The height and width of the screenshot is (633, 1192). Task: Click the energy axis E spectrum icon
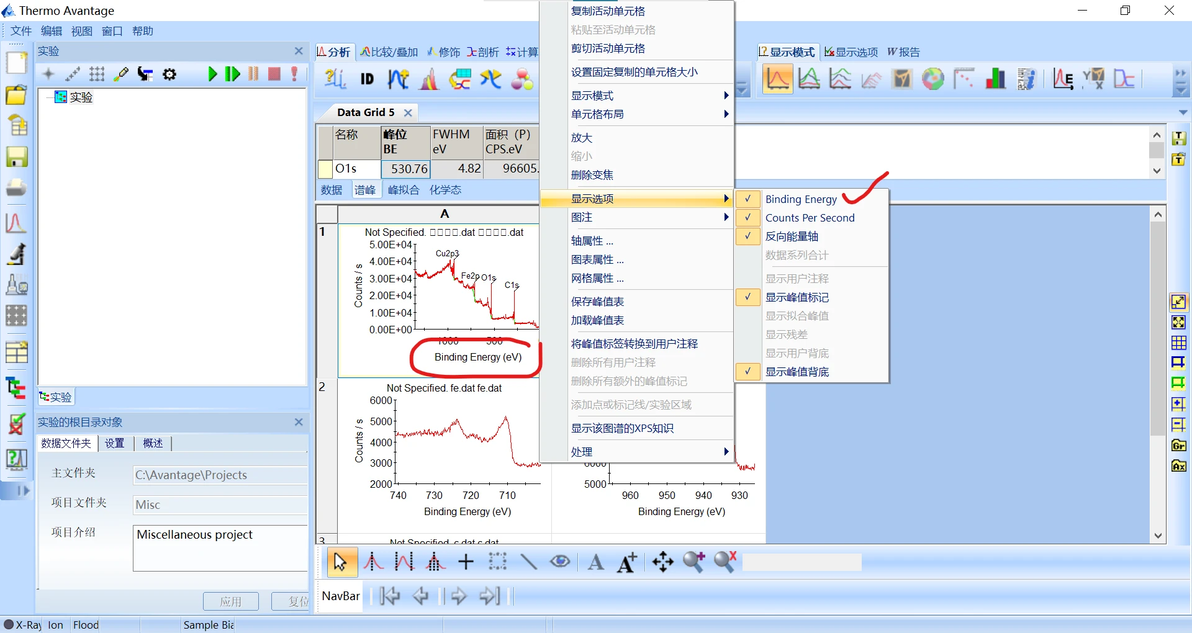(x=1063, y=79)
